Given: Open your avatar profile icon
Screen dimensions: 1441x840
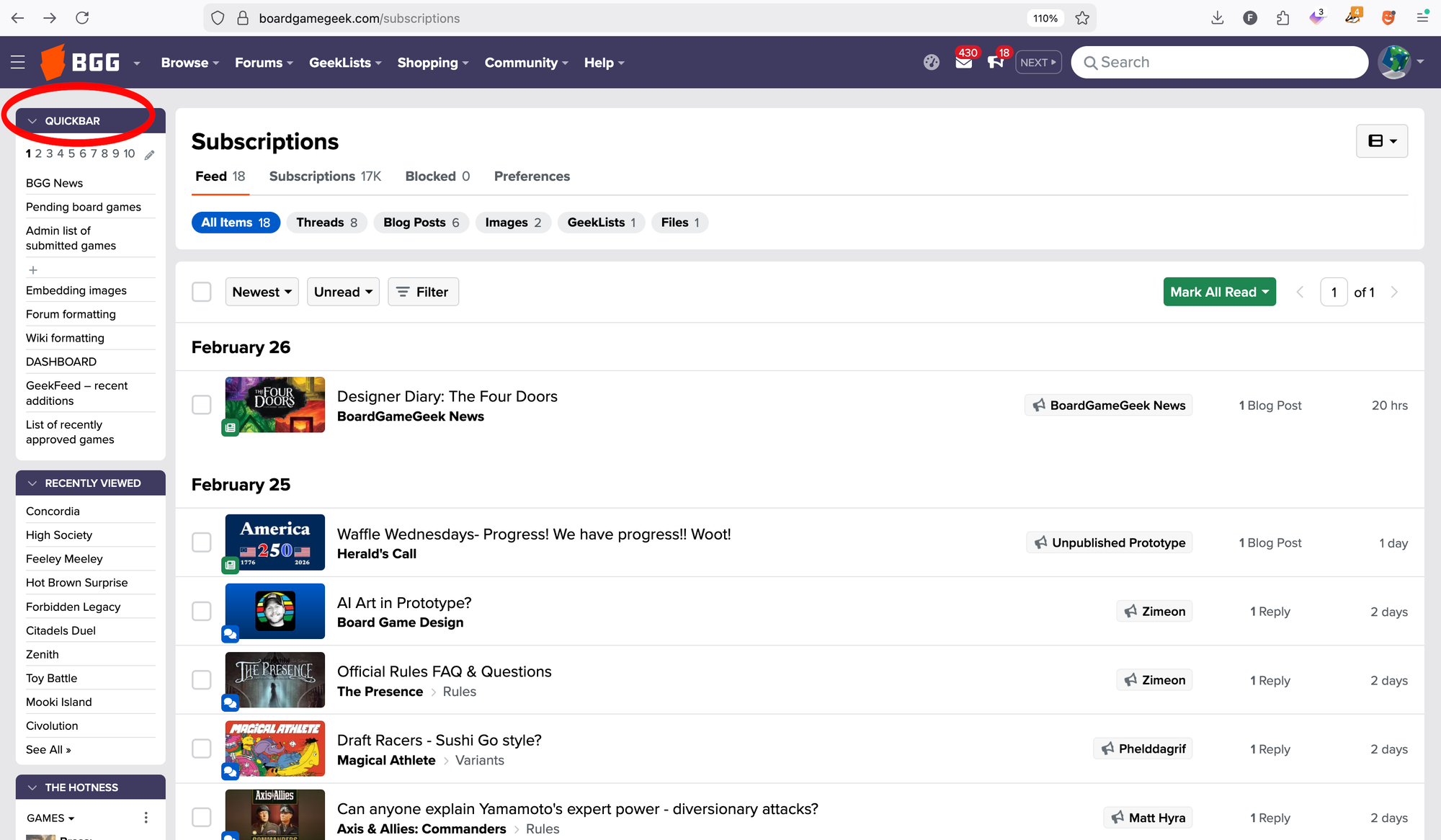Looking at the screenshot, I should [x=1395, y=62].
